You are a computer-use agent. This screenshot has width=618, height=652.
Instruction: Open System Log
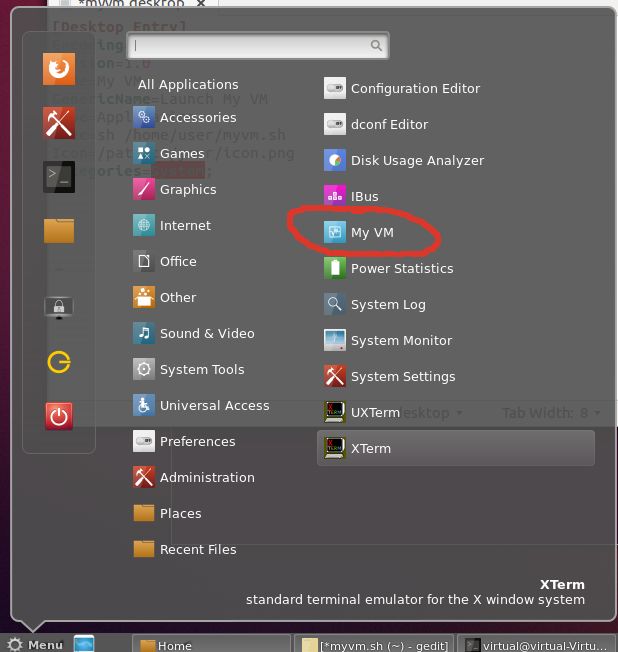(375, 304)
